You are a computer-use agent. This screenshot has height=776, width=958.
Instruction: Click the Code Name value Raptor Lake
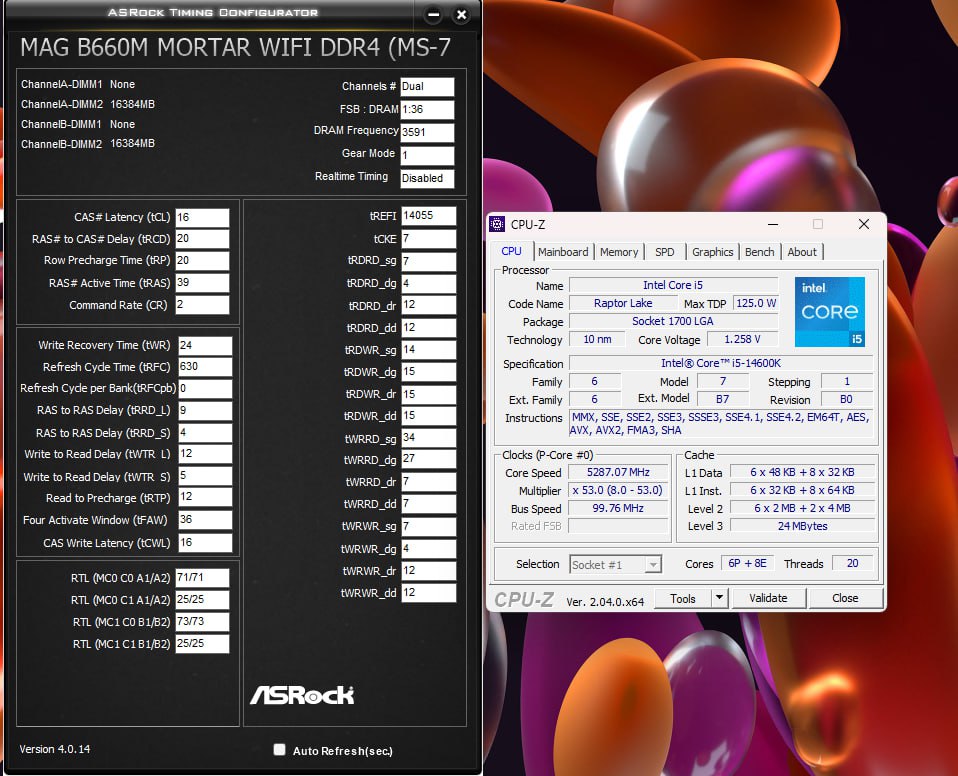pyautogui.click(x=623, y=303)
